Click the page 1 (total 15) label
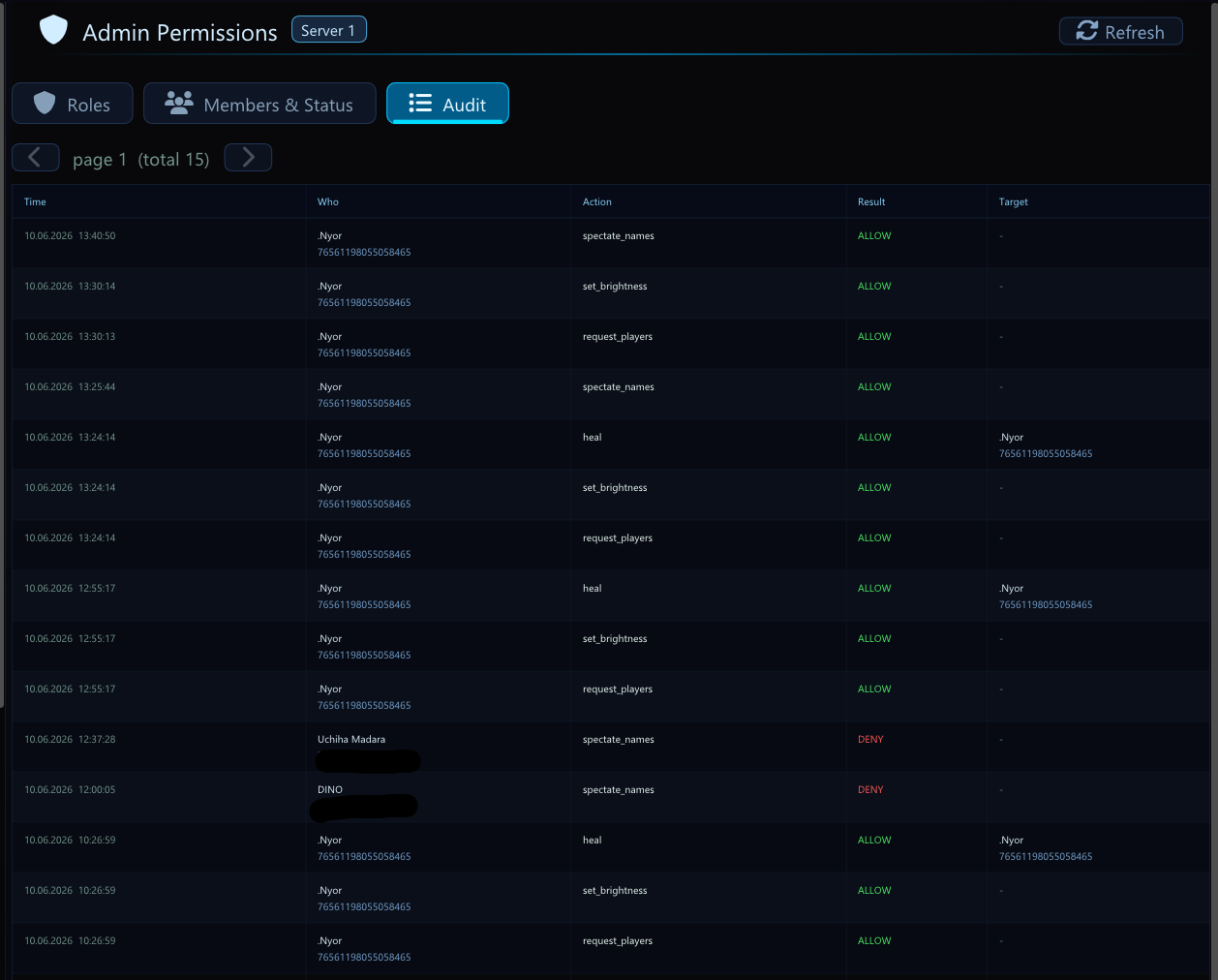Viewport: 1218px width, 980px height. (x=141, y=160)
